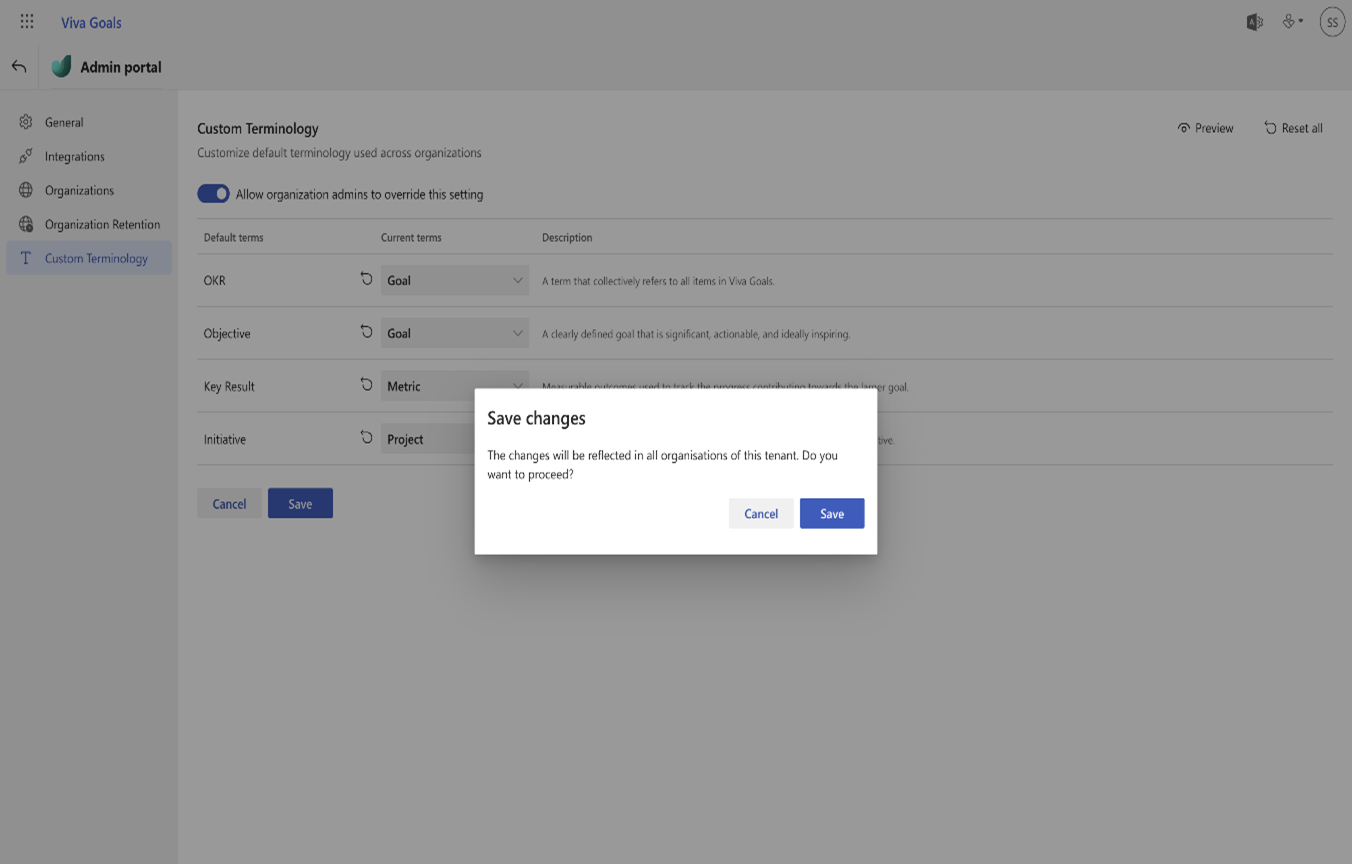Screen dimensions: 1352x864
Task: Click the Viva Goals logo icon
Action: [62, 67]
